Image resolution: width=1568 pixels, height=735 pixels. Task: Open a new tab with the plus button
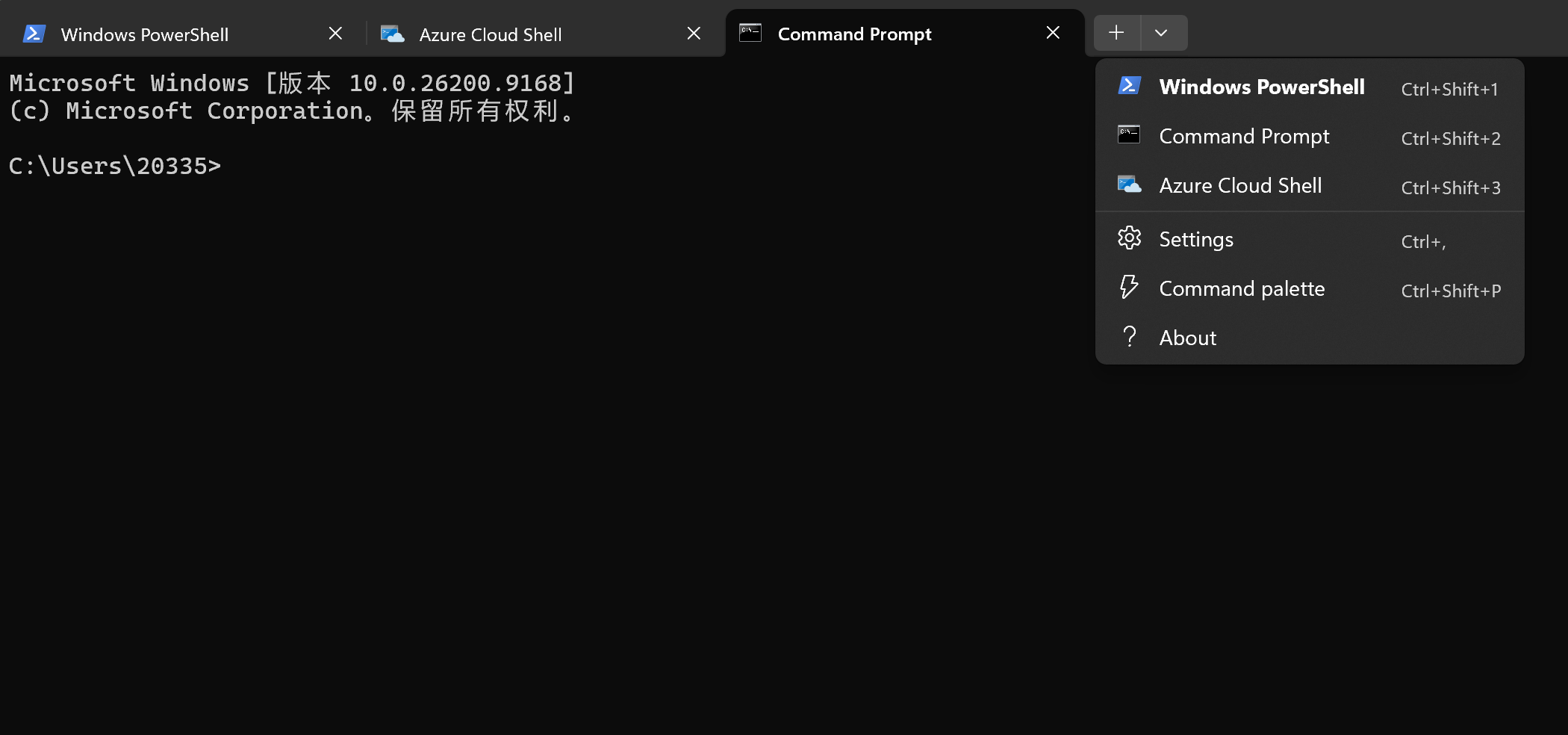(1116, 33)
